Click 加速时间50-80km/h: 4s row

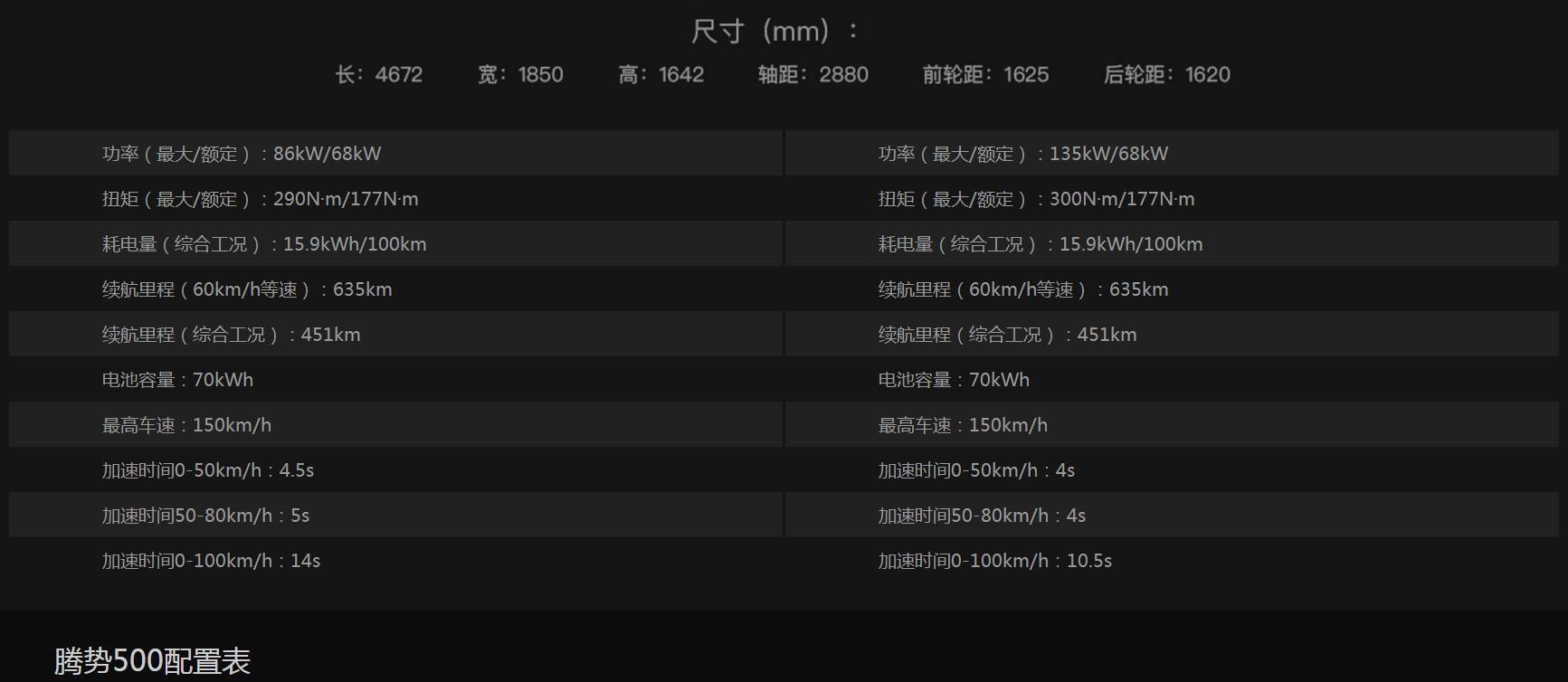click(1172, 515)
